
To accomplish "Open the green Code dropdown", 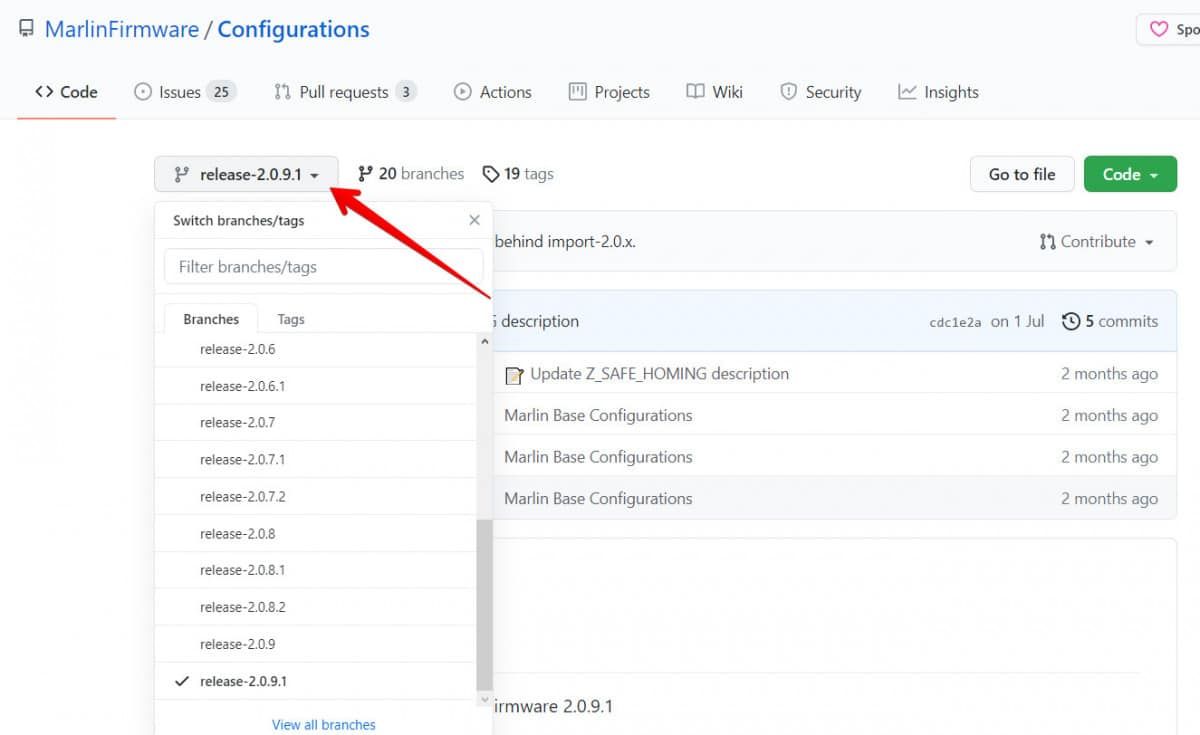I will click(1130, 174).
